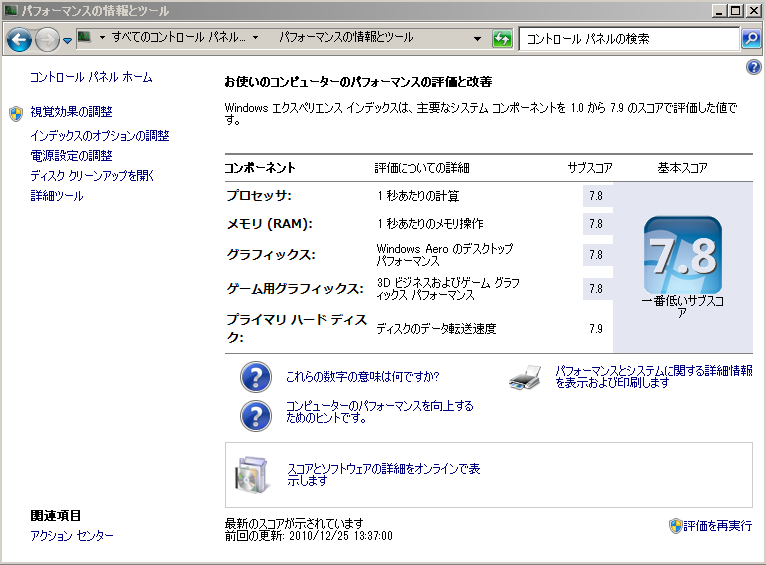
Task: Click the green refresh button
Action: [x=502, y=39]
